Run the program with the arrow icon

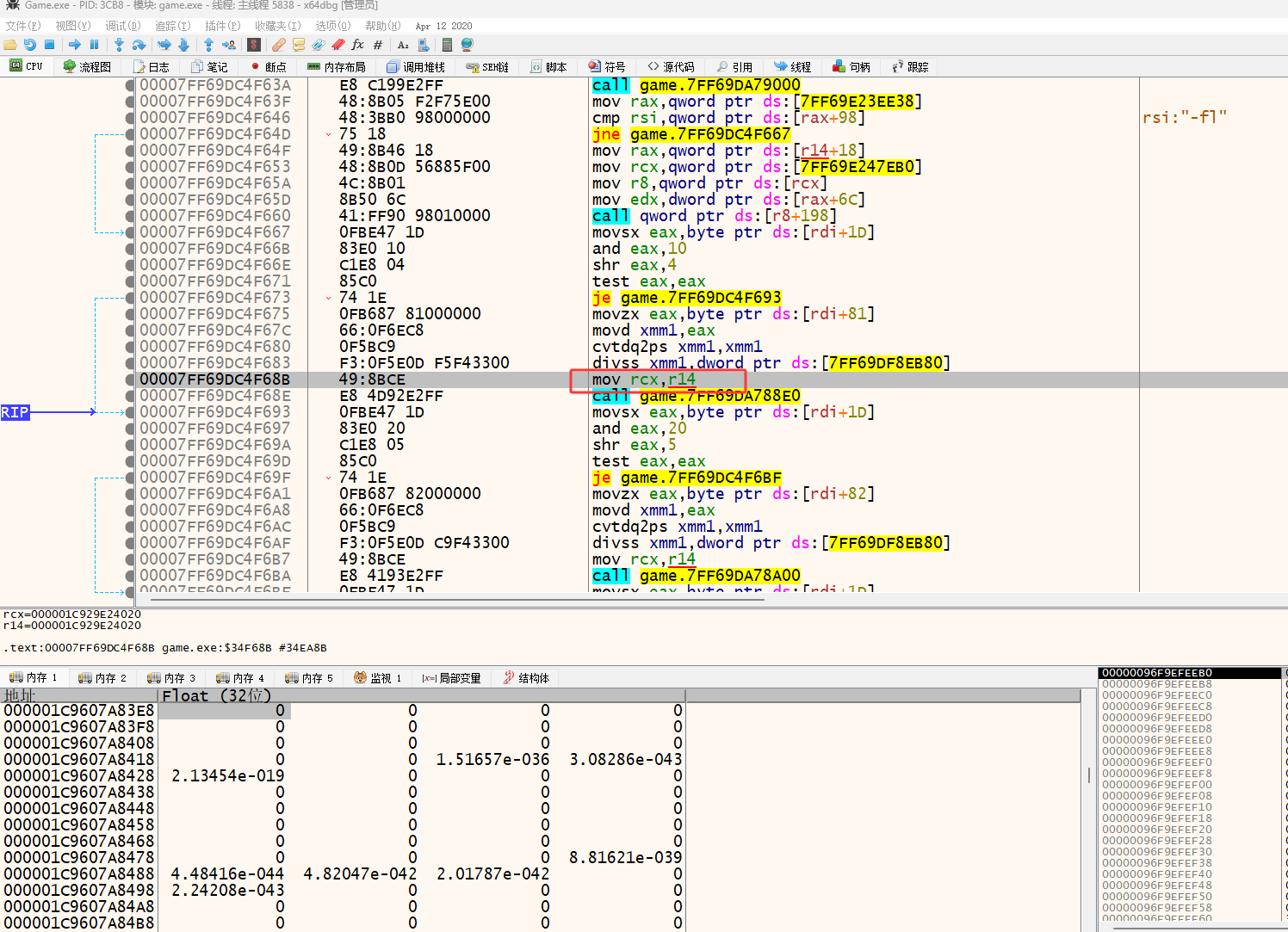tap(75, 45)
